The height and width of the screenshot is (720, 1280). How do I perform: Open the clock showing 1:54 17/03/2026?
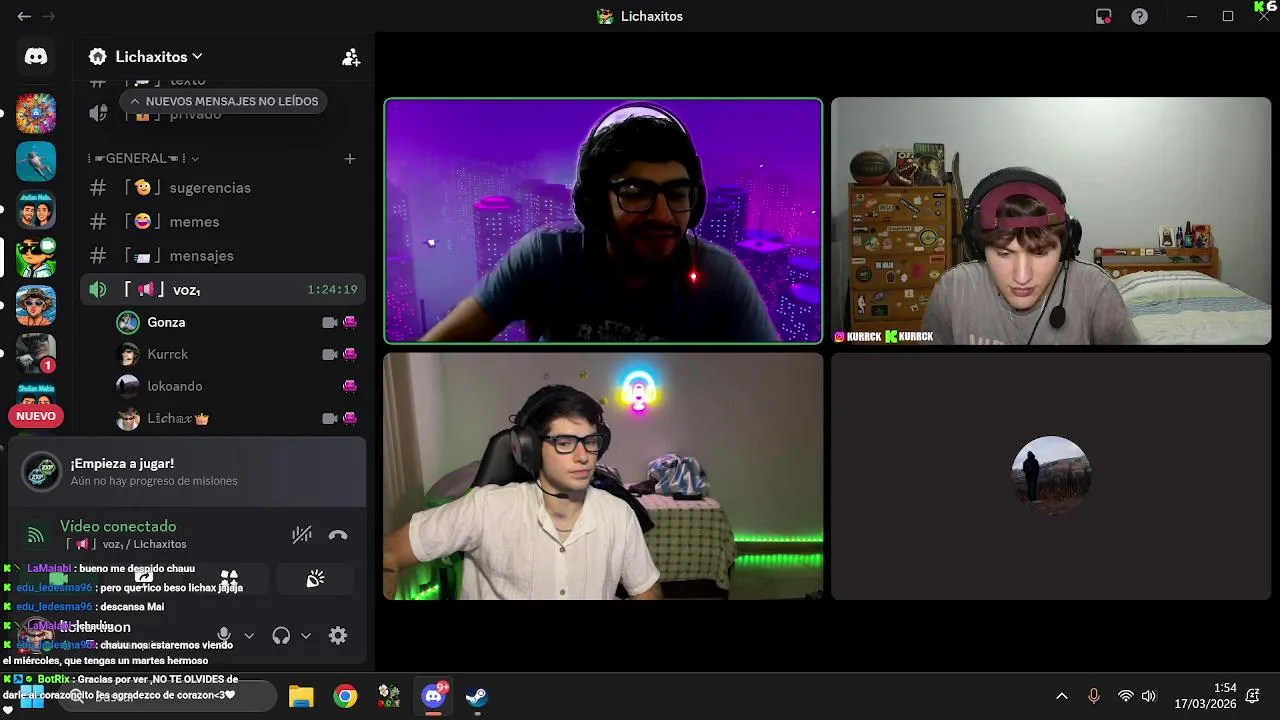pyautogui.click(x=1205, y=696)
